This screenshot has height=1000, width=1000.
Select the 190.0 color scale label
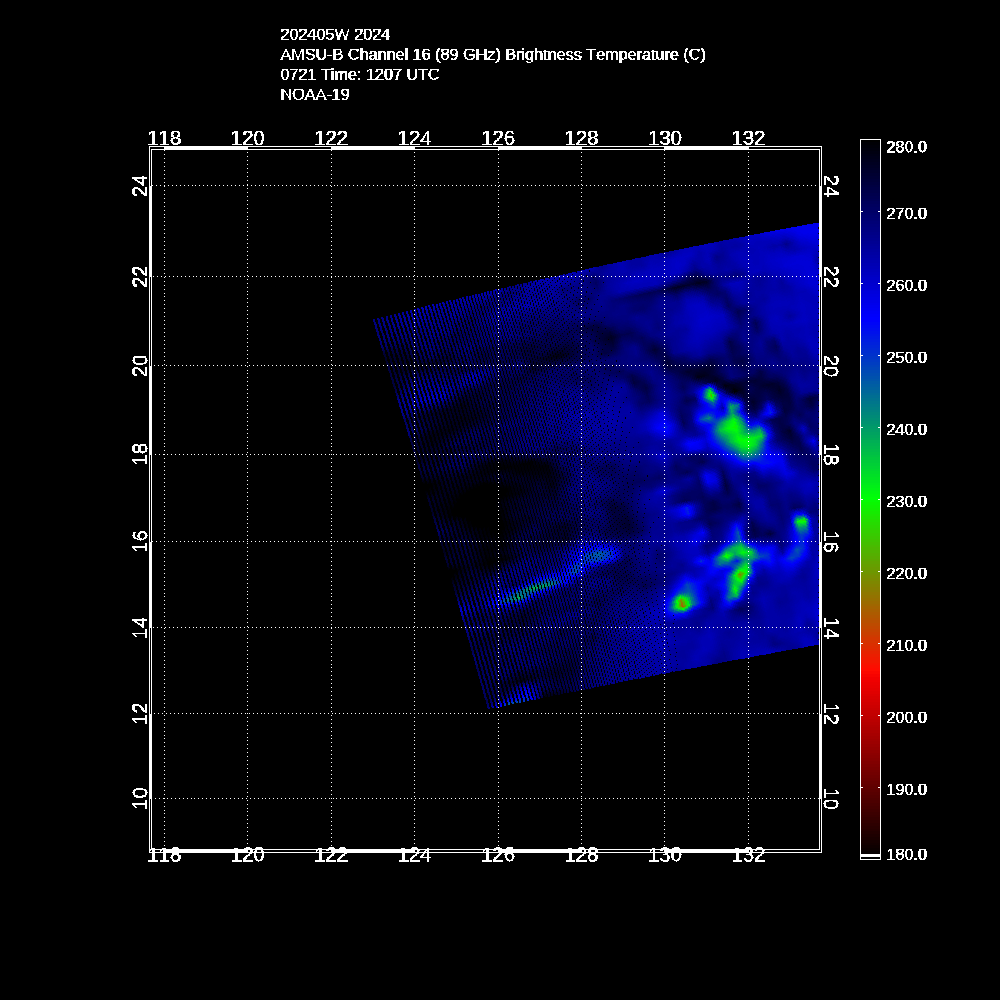pos(906,790)
